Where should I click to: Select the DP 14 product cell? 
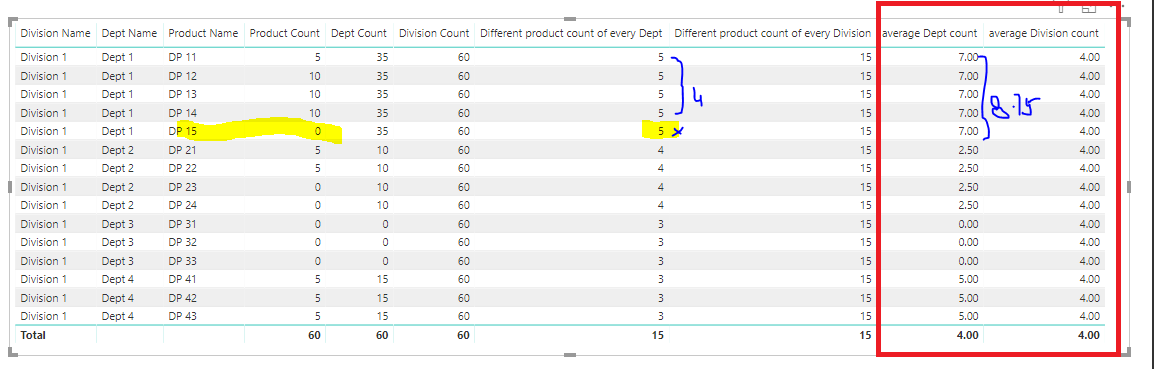(x=183, y=112)
